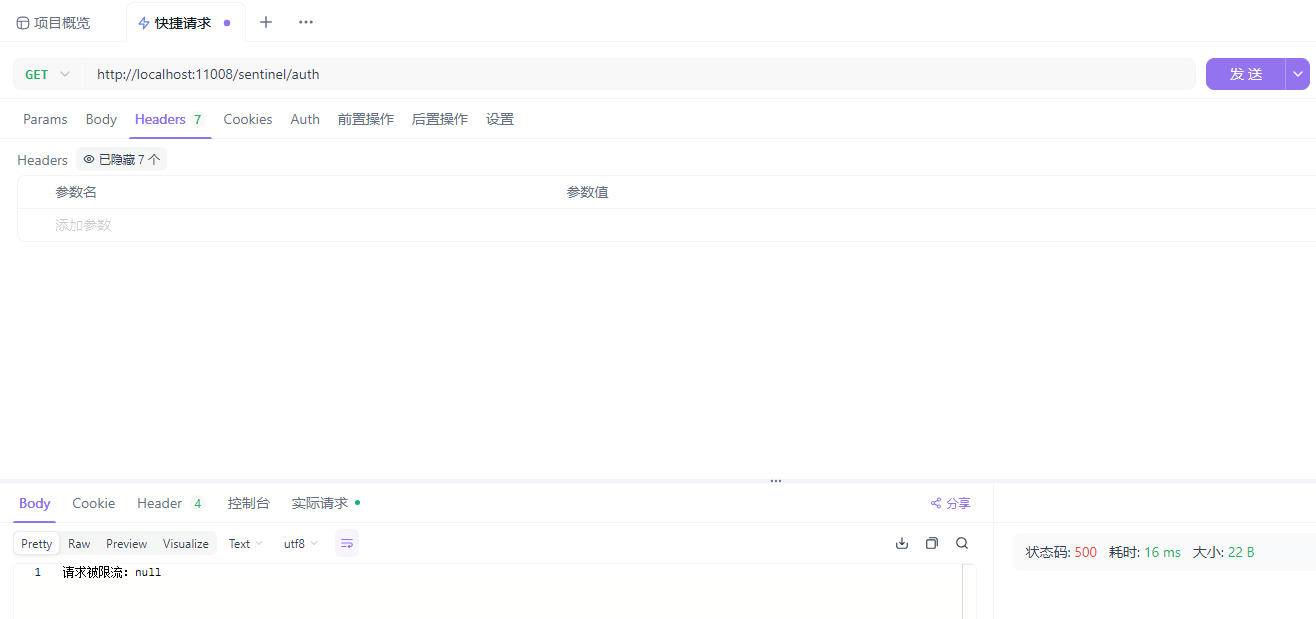Screen dimensions: 1316x619
Task: Open the GET method dropdown
Action: 48,74
